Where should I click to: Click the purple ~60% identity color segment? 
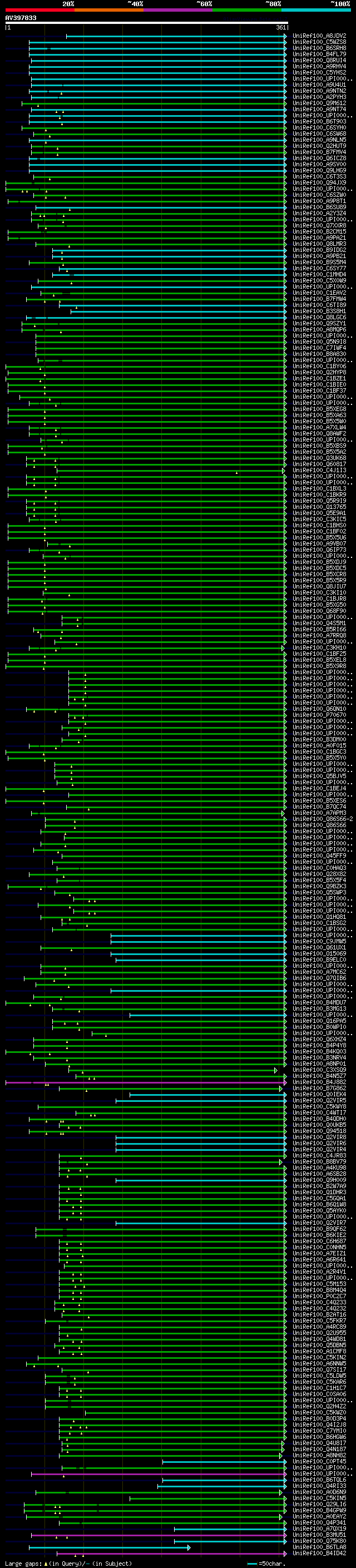179,10
